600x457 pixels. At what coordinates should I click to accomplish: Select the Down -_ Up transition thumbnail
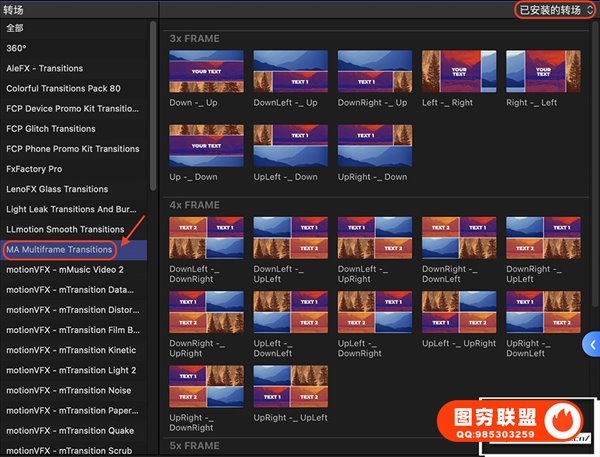207,72
